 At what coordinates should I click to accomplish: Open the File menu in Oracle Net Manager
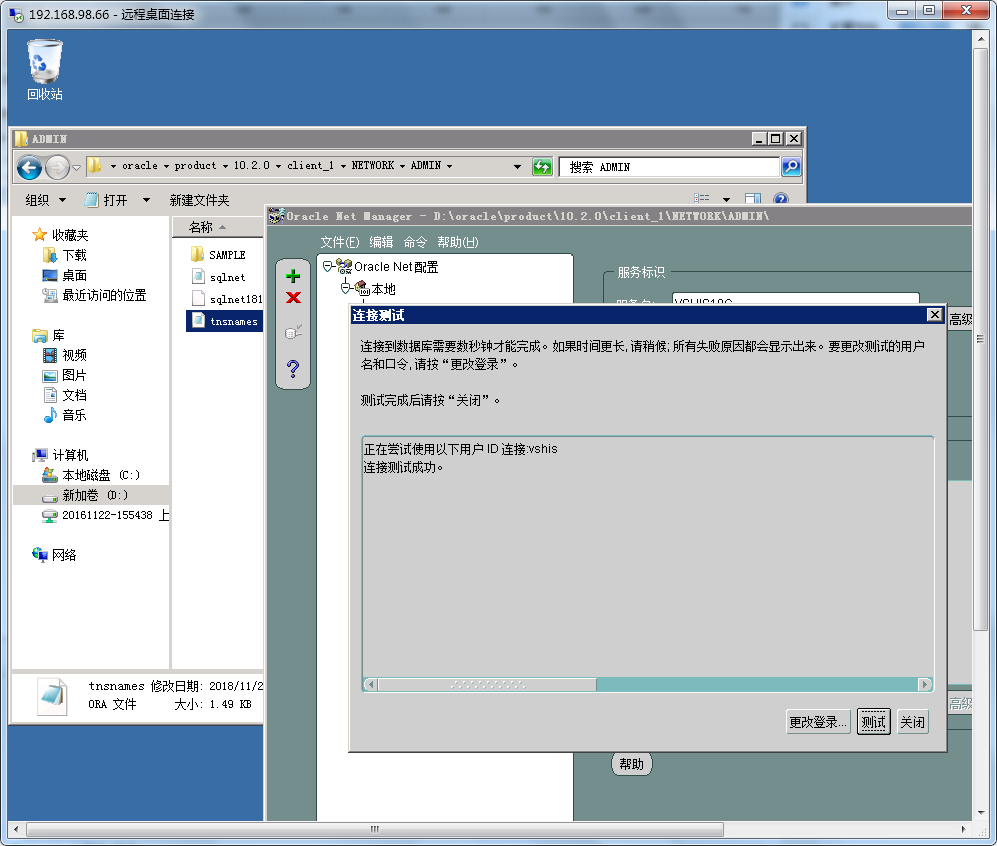pyautogui.click(x=340, y=242)
